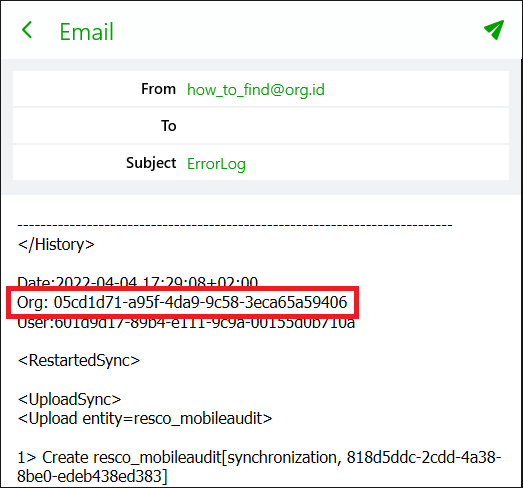
Task: Select the User: ID line
Action: click(x=186, y=324)
